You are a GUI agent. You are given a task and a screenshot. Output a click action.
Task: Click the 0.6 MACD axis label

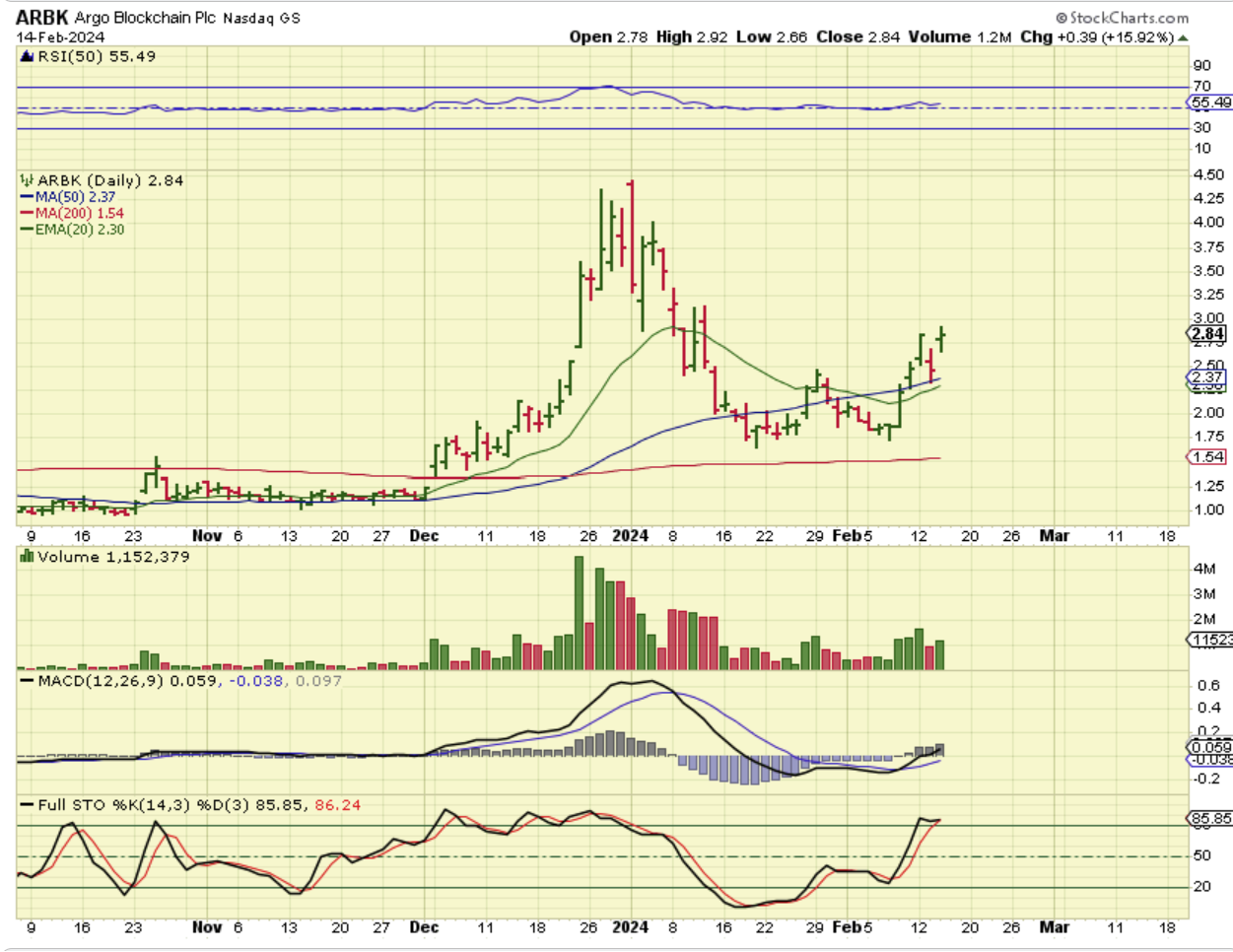(x=1208, y=685)
